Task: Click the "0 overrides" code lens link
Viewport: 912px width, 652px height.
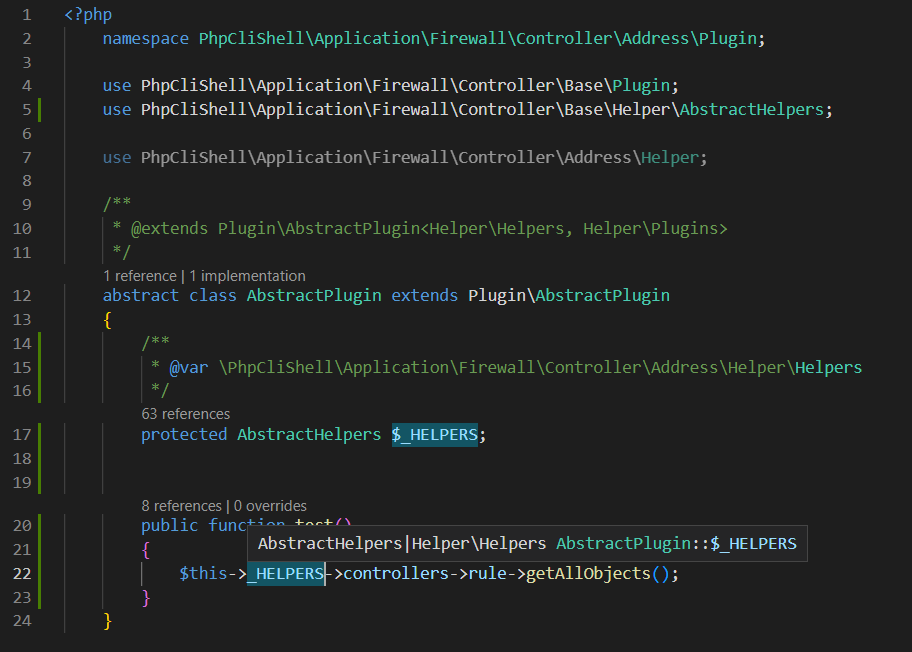Action: coord(270,505)
